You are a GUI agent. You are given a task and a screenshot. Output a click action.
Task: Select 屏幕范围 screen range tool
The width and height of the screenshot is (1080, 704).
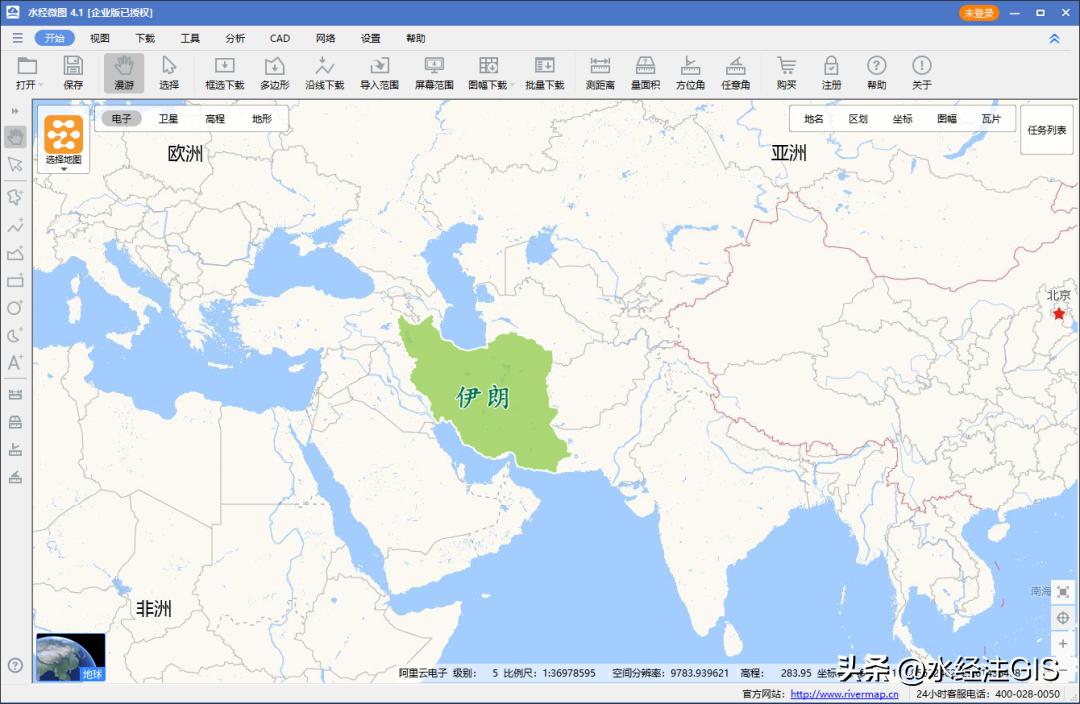tap(434, 73)
